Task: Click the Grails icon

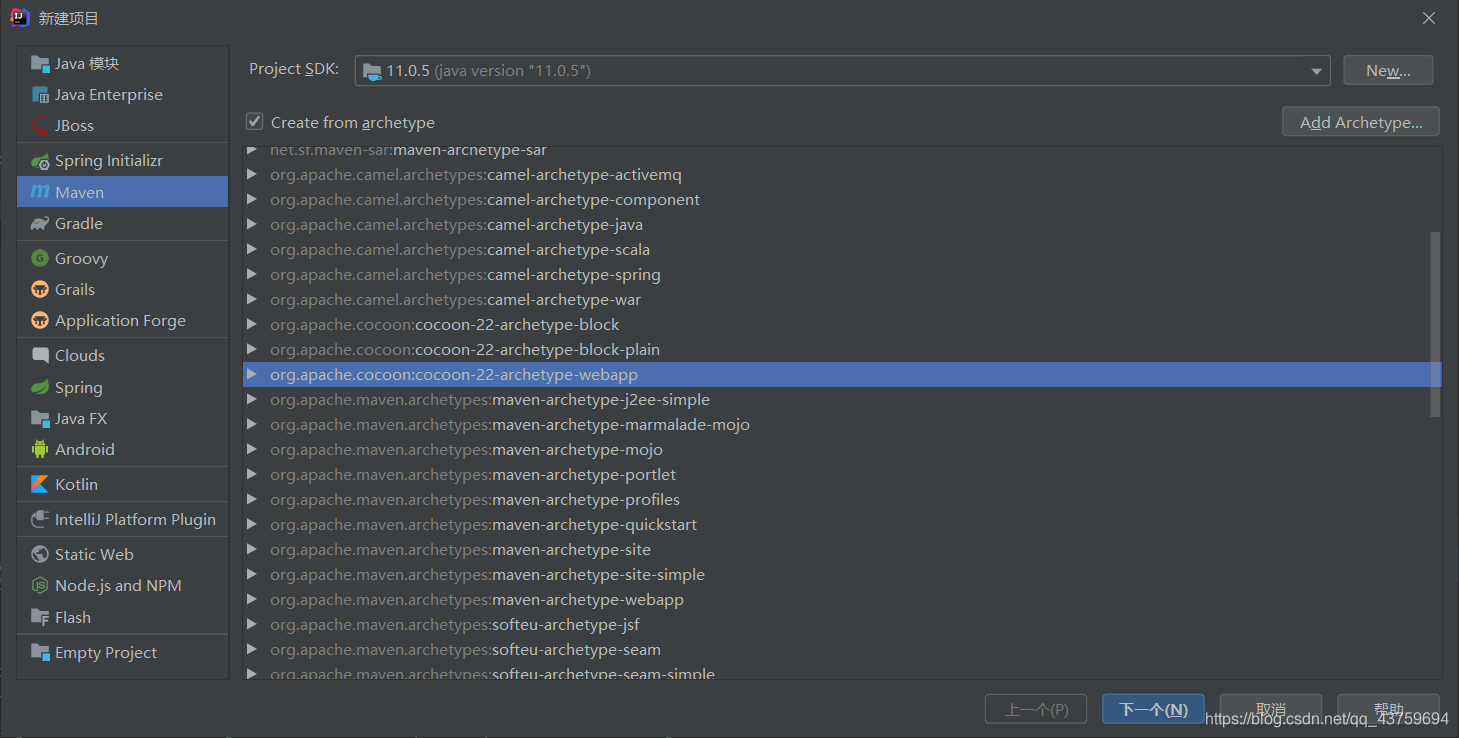Action: click(x=40, y=290)
